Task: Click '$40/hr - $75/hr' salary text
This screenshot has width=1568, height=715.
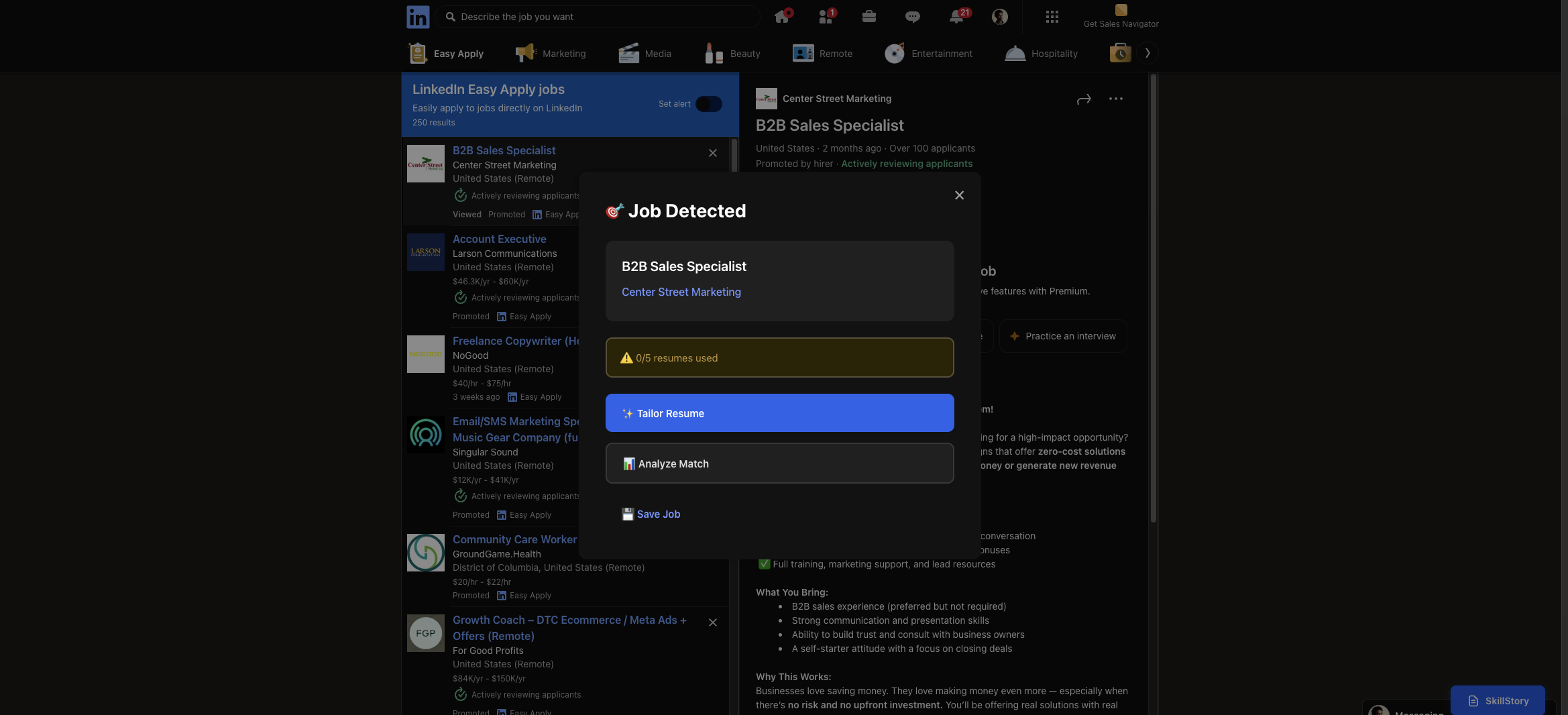Action: click(x=482, y=384)
